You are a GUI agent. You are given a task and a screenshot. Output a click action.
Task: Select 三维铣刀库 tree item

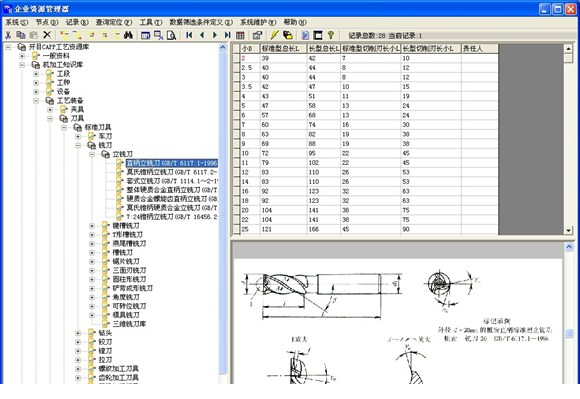pyautogui.click(x=129, y=324)
